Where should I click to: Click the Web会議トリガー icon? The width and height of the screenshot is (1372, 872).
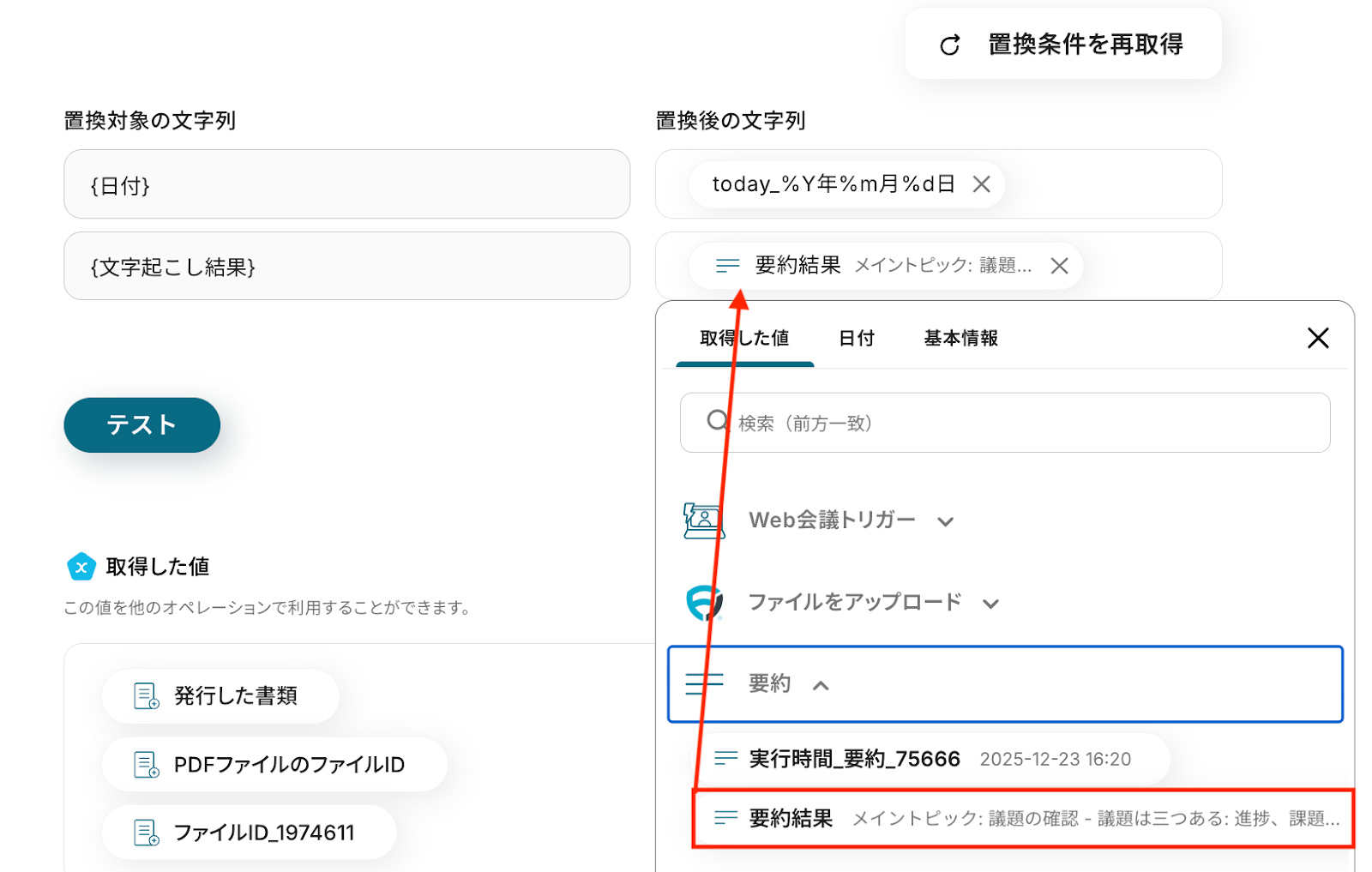704,520
